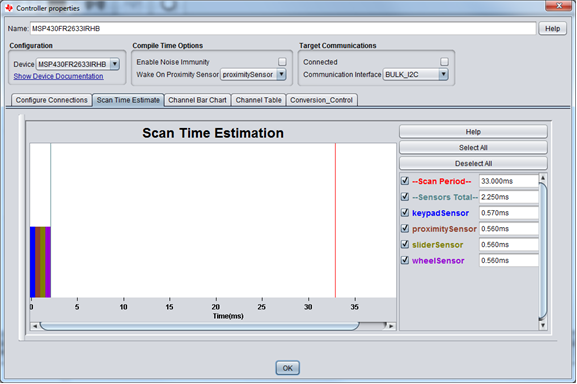Screen dimensions: 577x384
Task: Uncheck the proximitySensor checkbox
Action: tap(405, 228)
